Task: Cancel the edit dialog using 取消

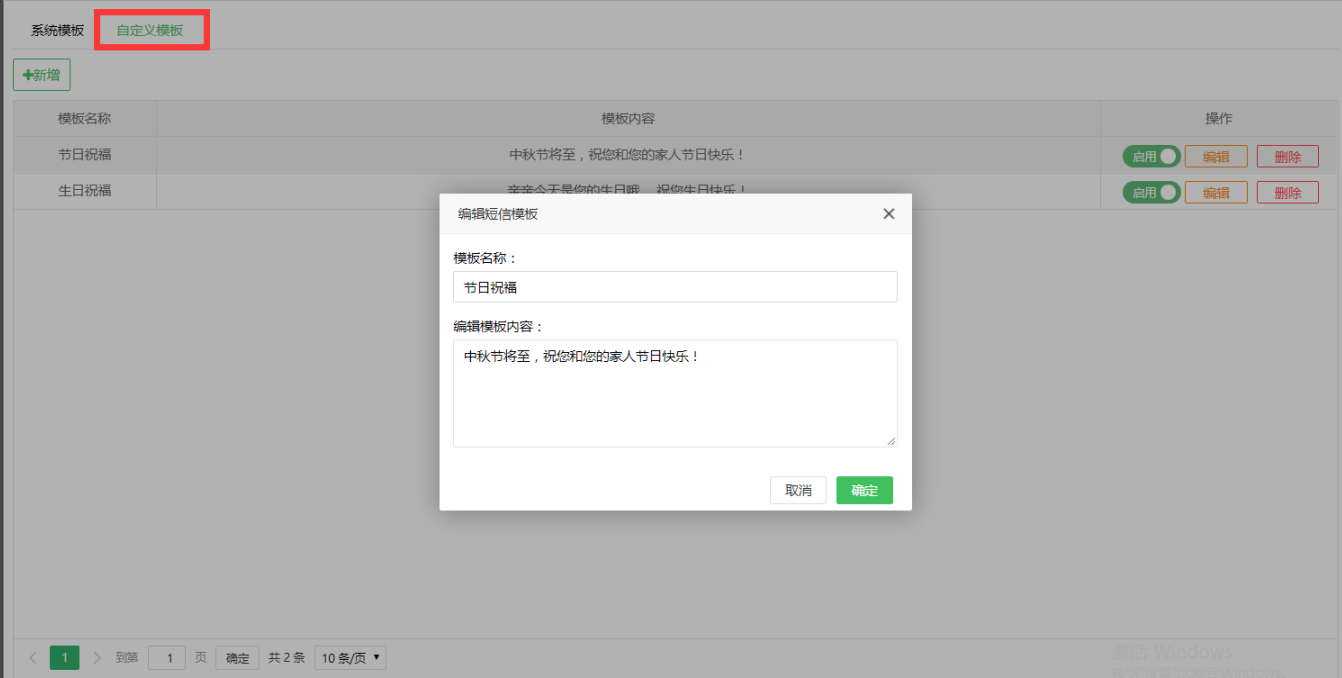Action: [x=798, y=490]
